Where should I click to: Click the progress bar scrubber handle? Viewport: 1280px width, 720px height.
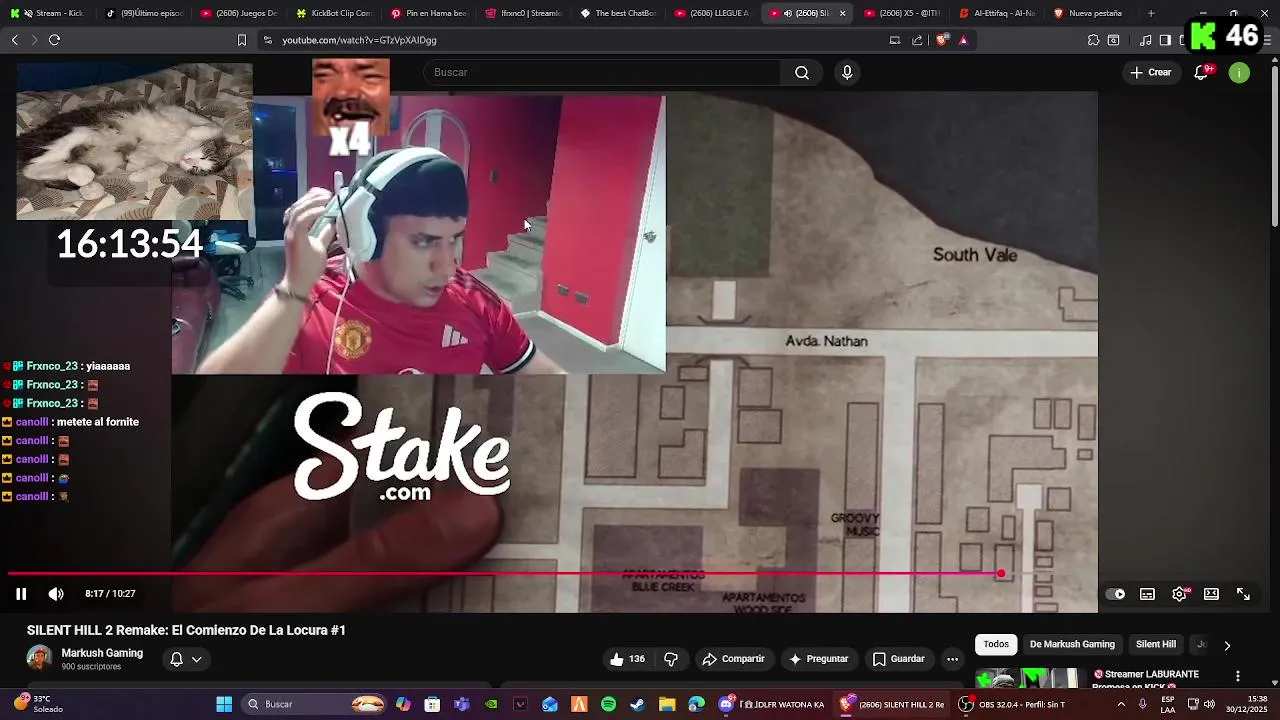coord(1000,574)
